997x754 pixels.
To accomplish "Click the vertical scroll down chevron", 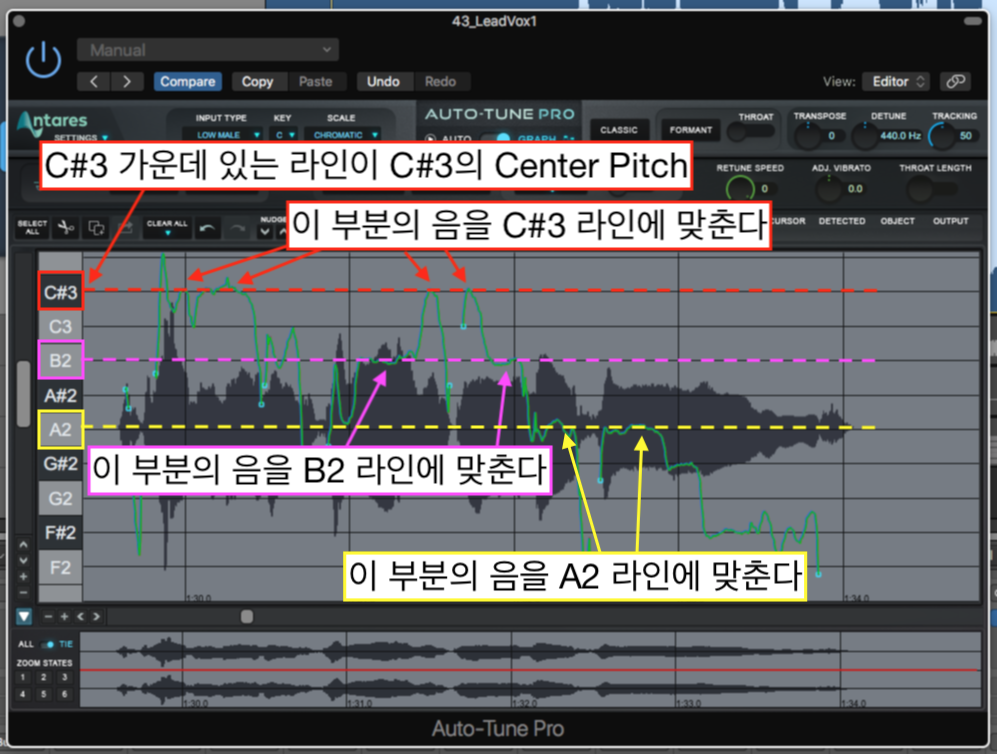I will pos(24,561).
